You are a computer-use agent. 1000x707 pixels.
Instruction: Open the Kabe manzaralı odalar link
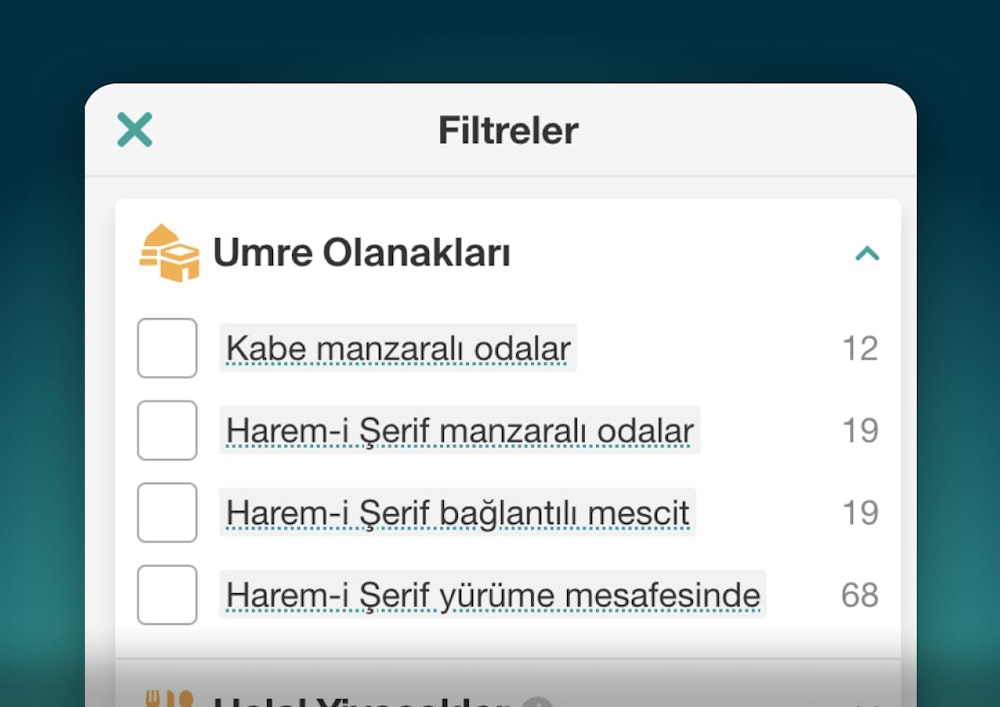(397, 349)
